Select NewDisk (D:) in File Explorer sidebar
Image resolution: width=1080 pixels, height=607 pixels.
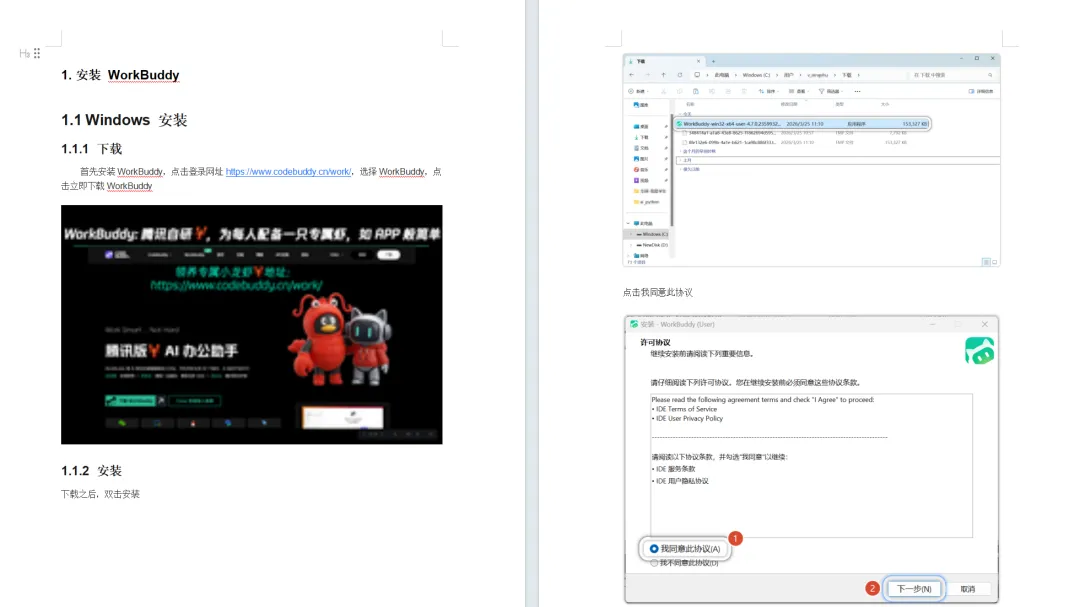tap(651, 245)
